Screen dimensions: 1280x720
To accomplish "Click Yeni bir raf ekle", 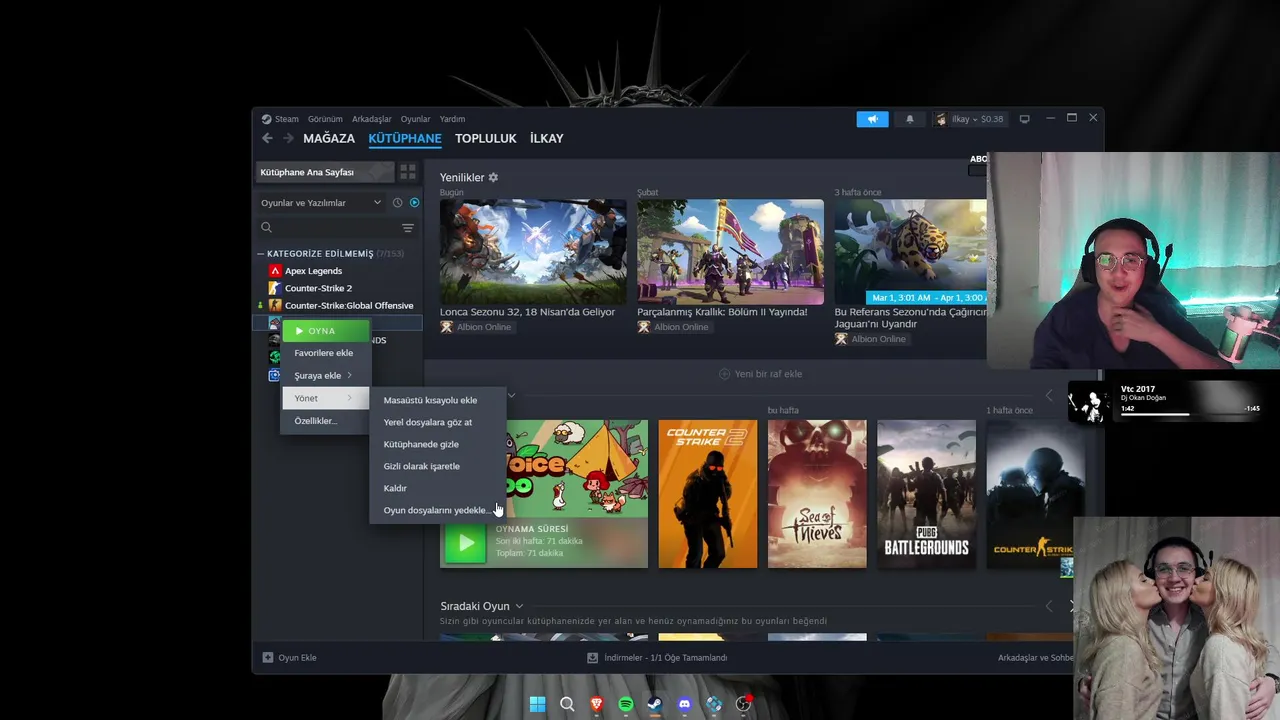I will (x=761, y=374).
